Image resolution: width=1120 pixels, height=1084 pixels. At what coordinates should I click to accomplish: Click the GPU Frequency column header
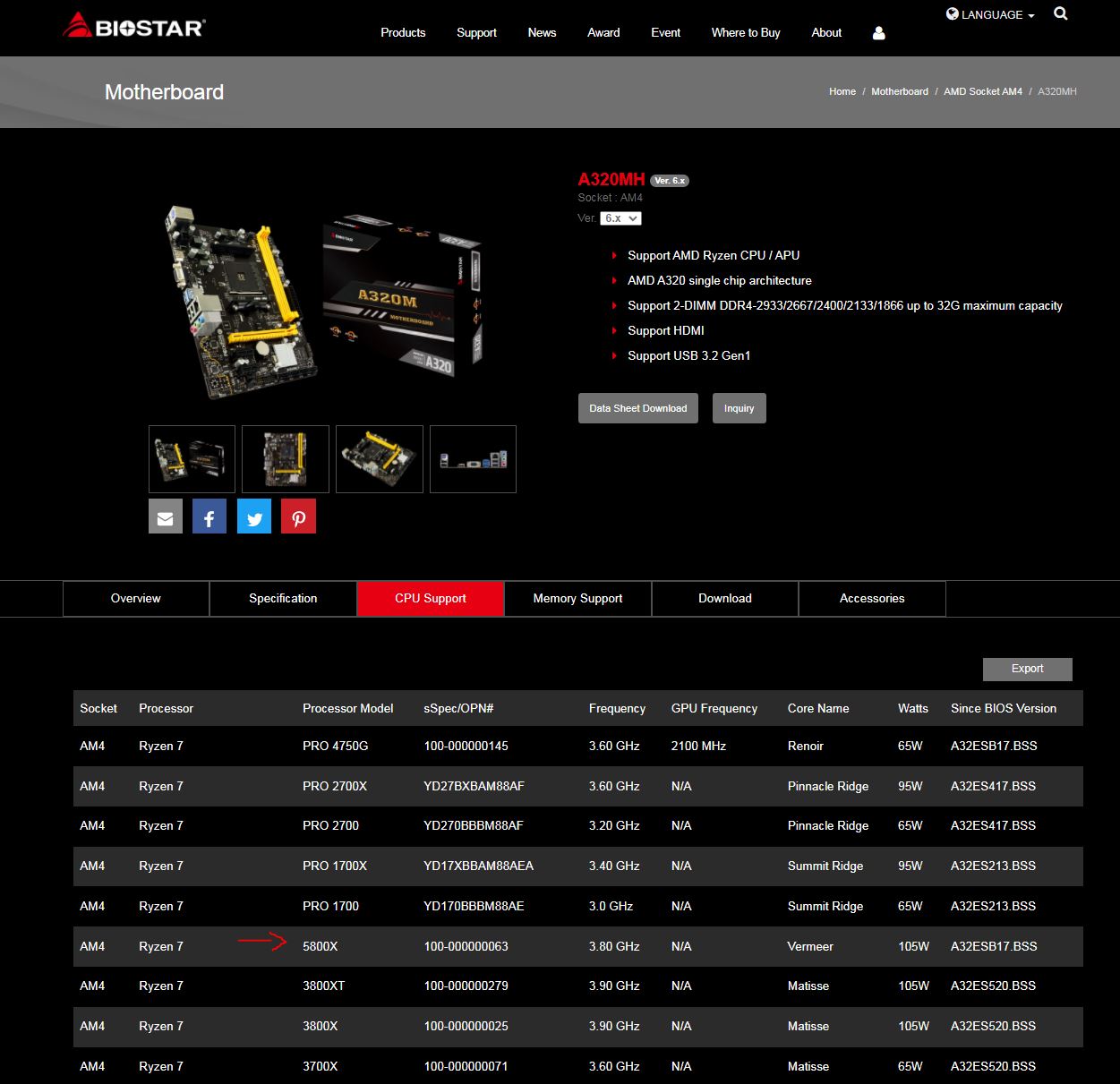tap(714, 708)
